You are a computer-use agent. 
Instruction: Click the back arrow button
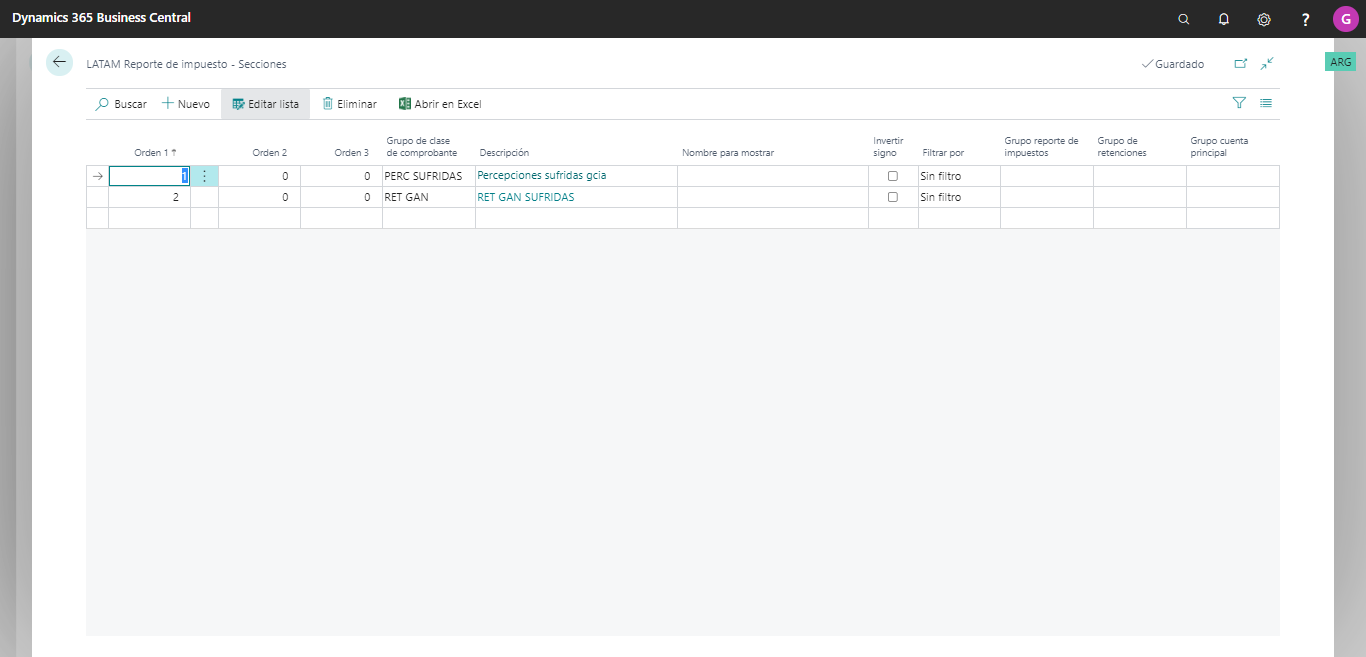point(59,62)
